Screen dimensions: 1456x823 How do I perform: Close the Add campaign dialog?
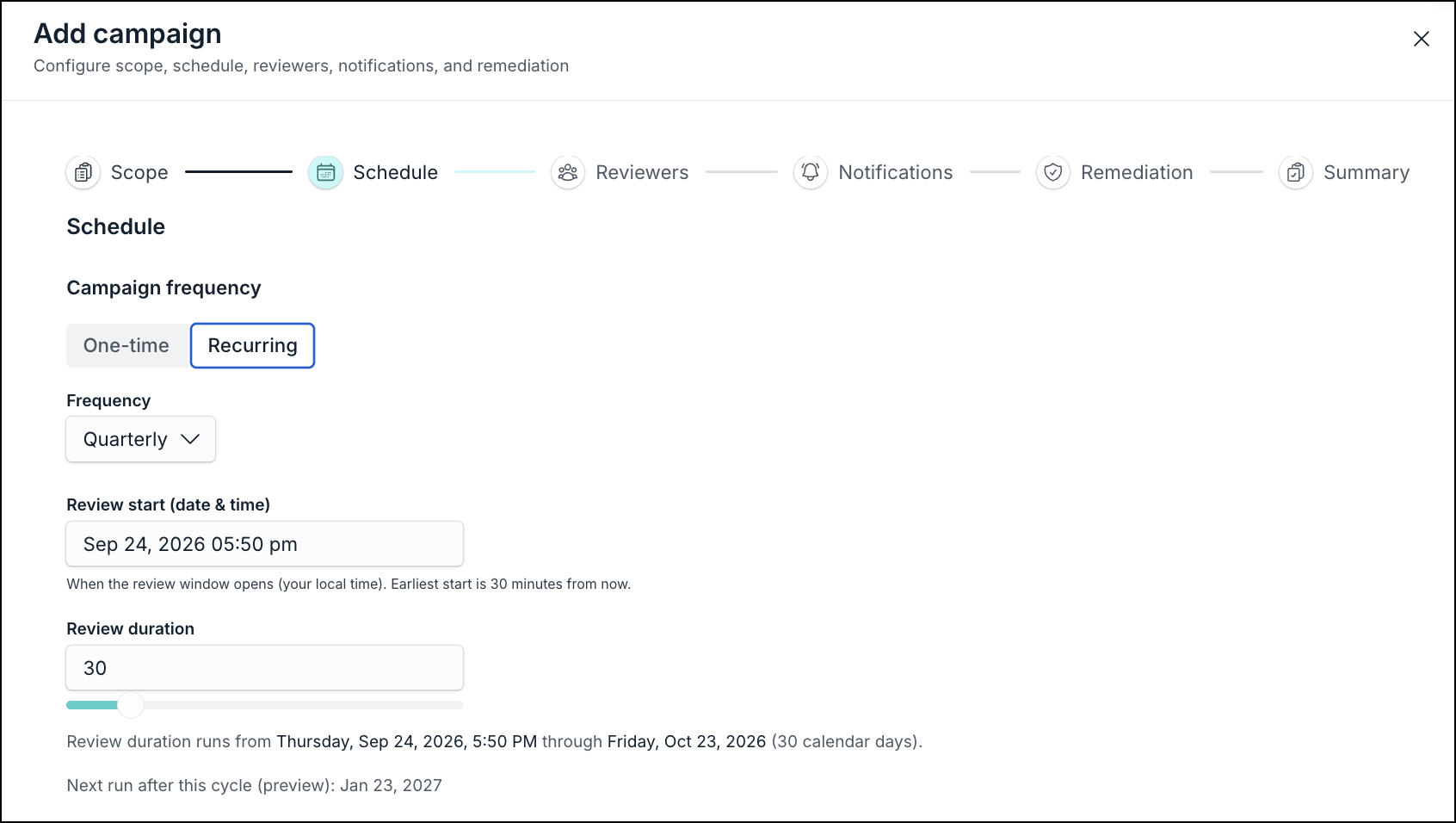click(x=1422, y=39)
